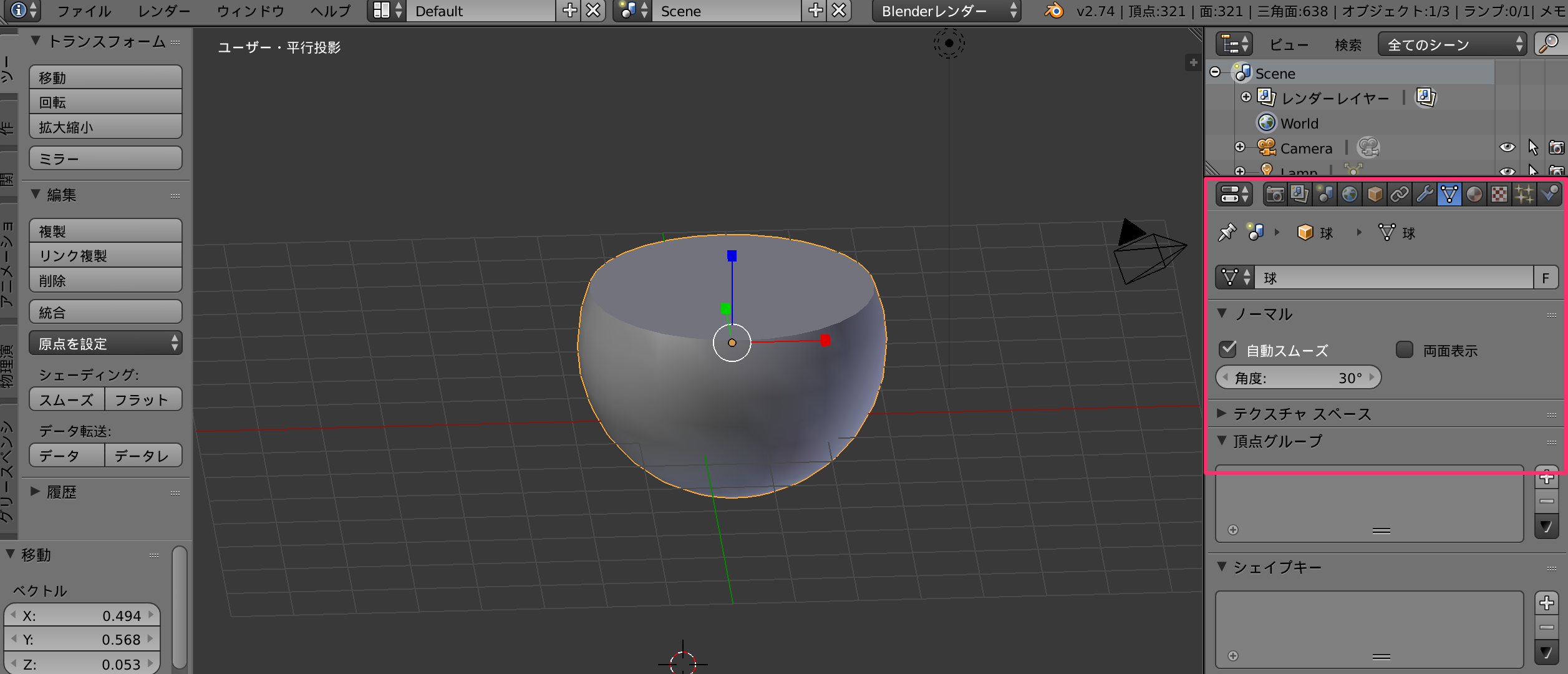Add a new scene with the plus next to Scene

point(815,11)
